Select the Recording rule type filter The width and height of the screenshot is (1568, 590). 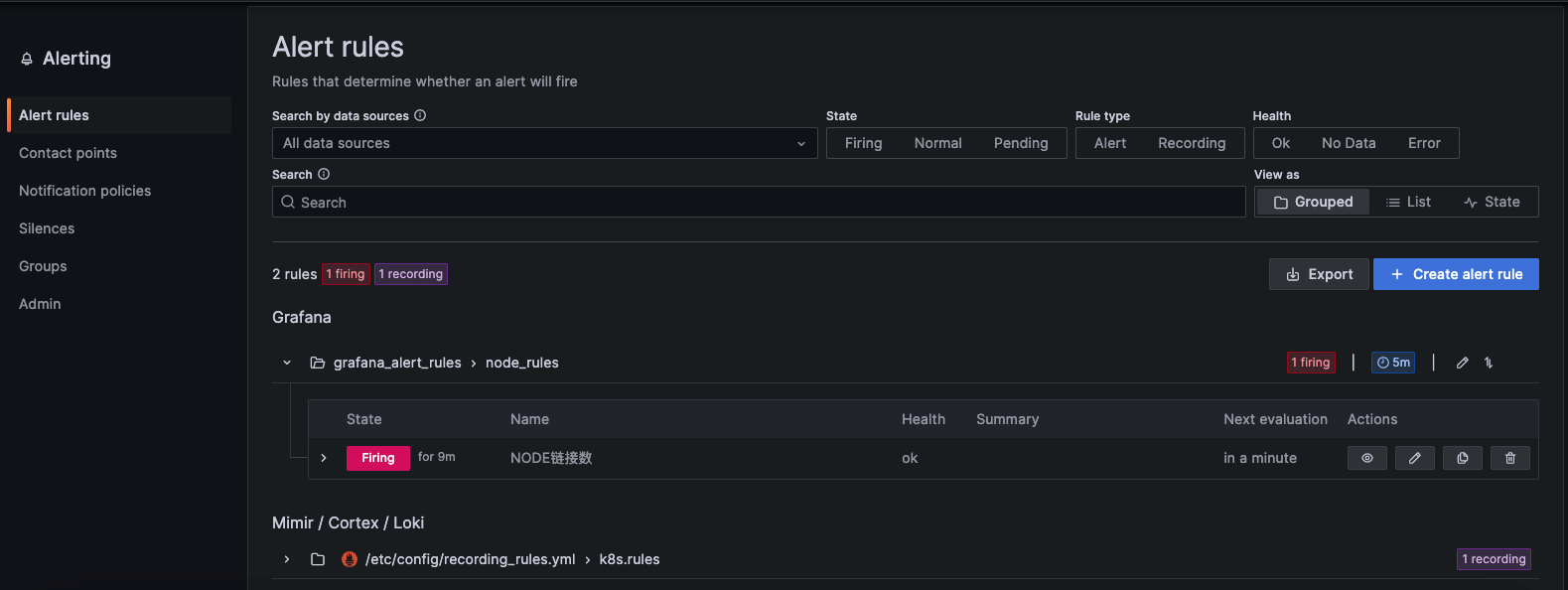[1191, 143]
